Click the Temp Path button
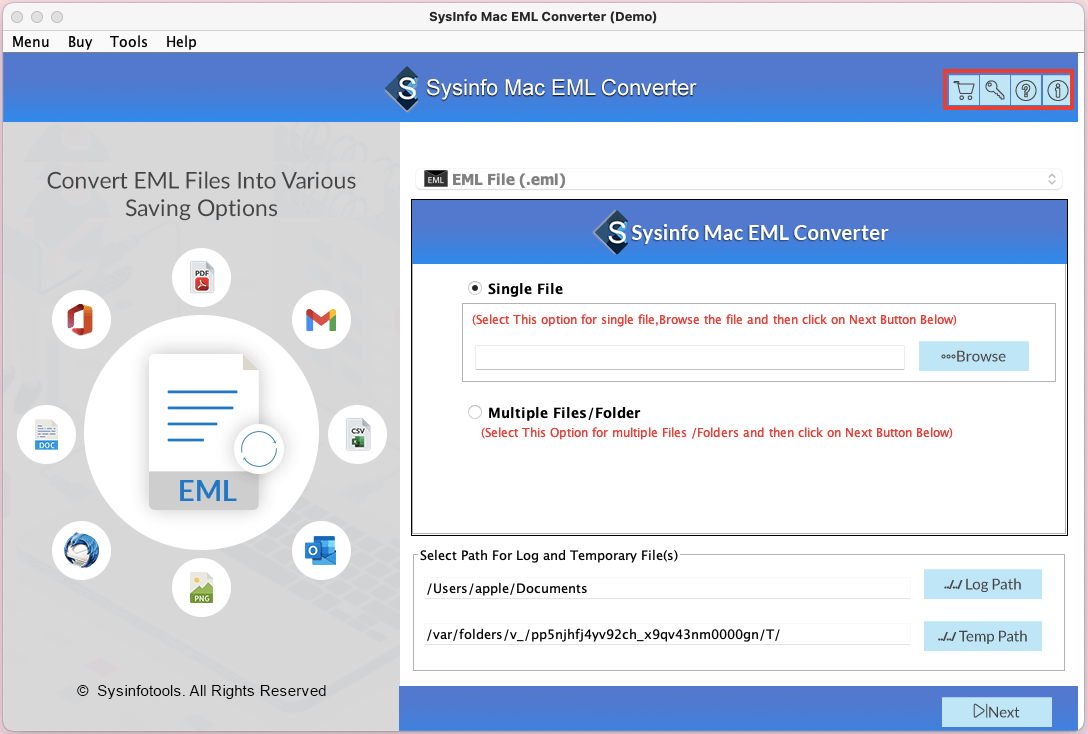Viewport: 1088px width, 734px height. click(983, 636)
